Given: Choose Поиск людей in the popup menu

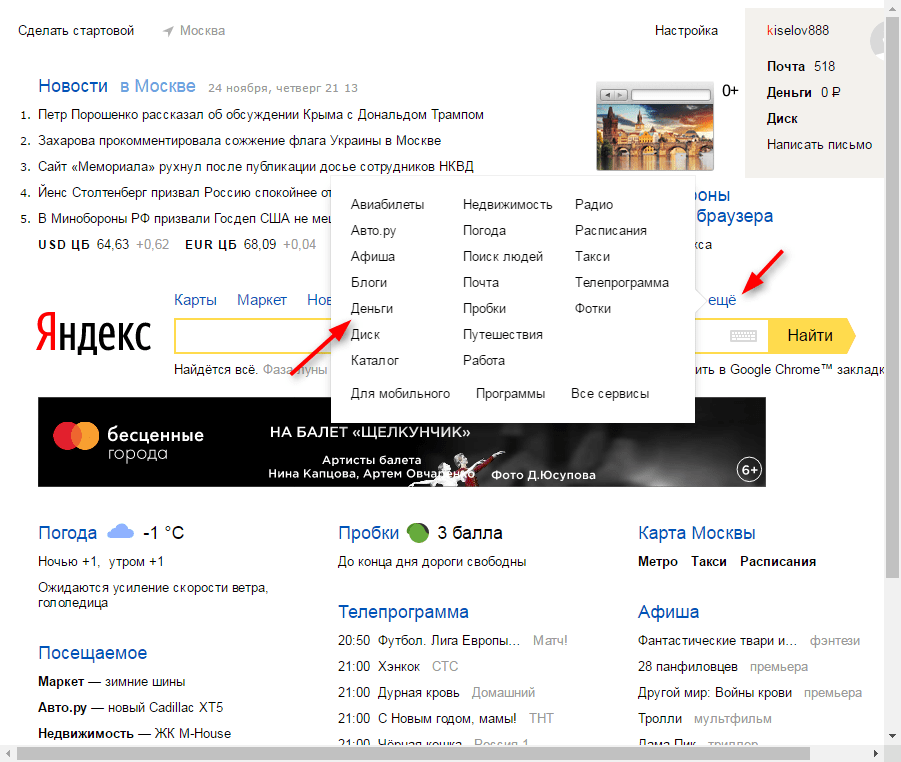Looking at the screenshot, I should [503, 257].
